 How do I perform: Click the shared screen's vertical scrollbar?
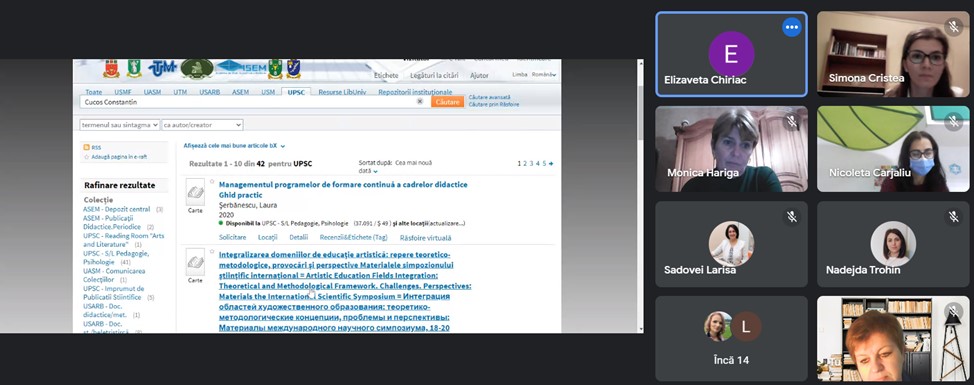[x=640, y=196]
